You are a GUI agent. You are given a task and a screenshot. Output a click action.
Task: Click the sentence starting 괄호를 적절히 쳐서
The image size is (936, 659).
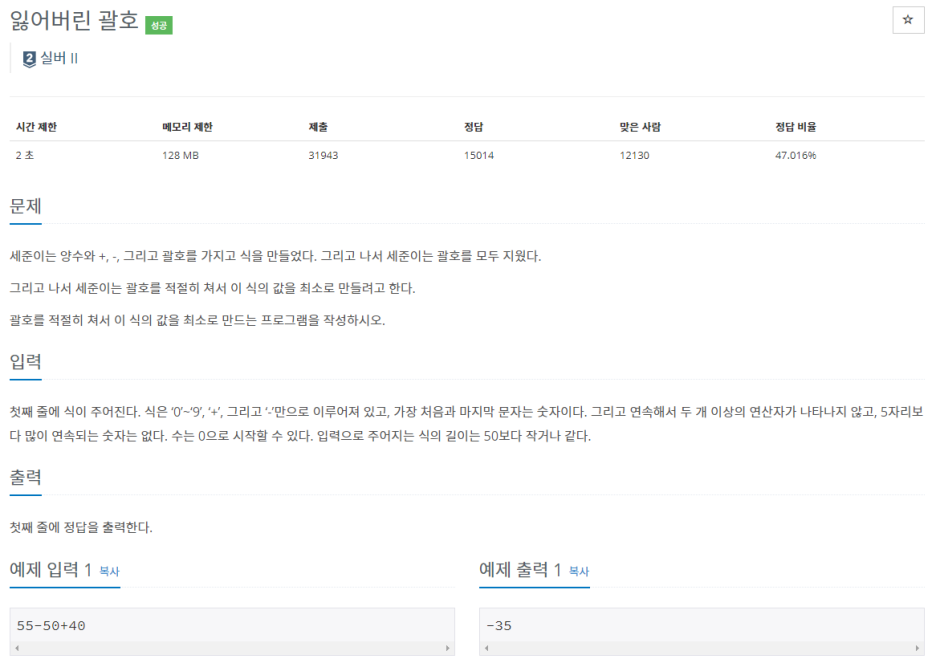pyautogui.click(x=198, y=320)
